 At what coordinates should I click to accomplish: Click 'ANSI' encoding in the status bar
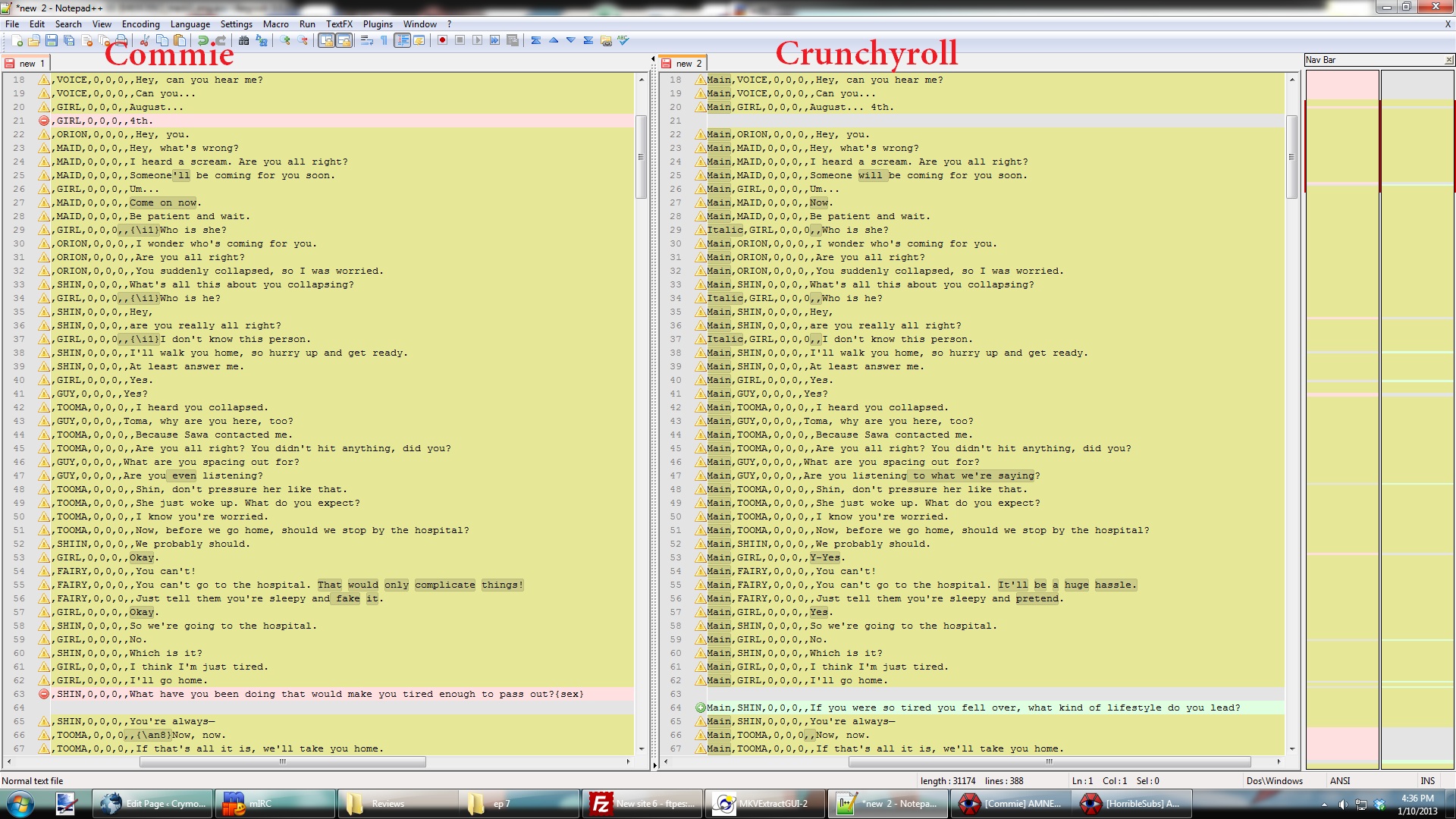[1340, 780]
